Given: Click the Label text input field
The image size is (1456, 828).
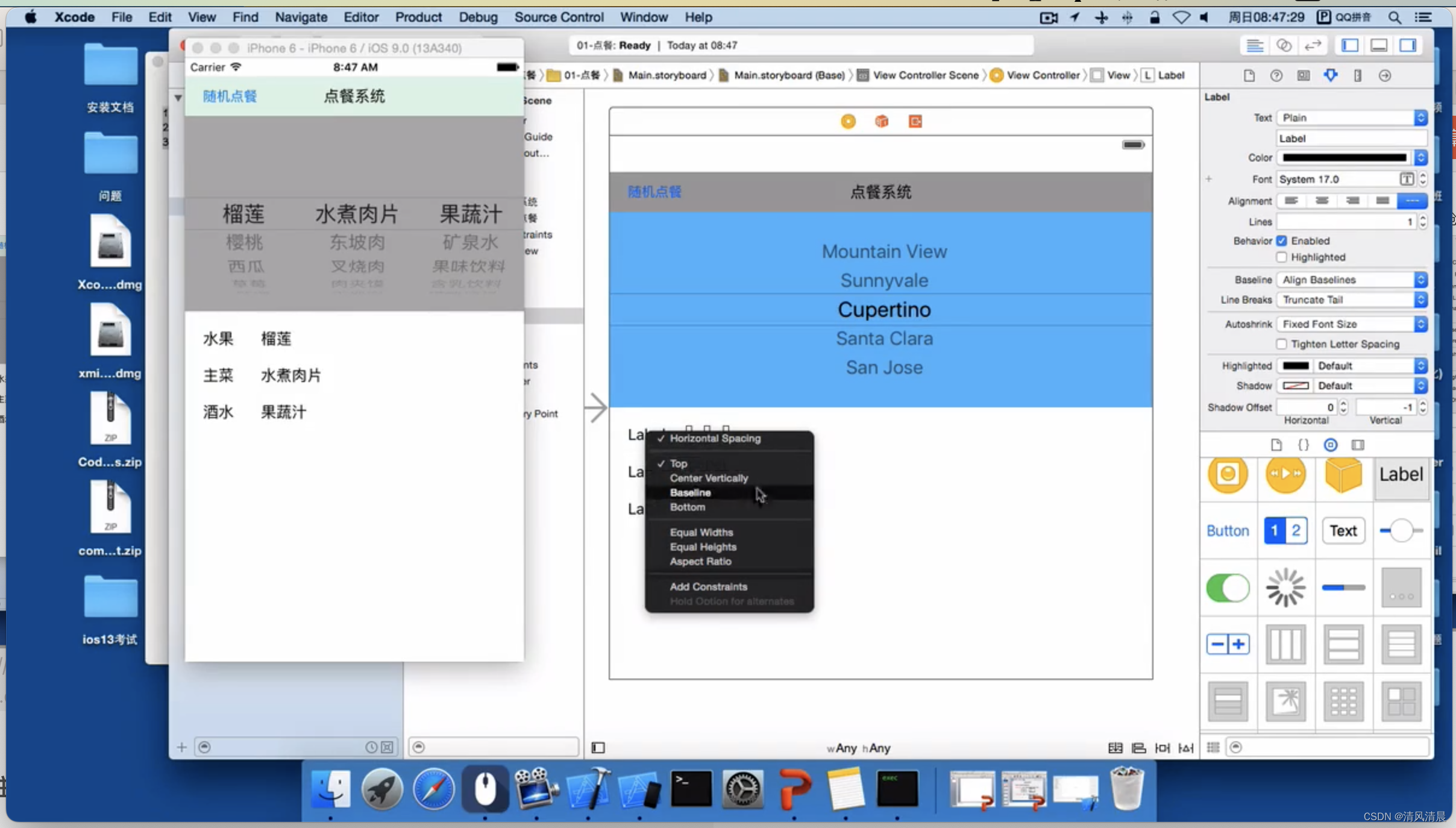Looking at the screenshot, I should (1352, 139).
